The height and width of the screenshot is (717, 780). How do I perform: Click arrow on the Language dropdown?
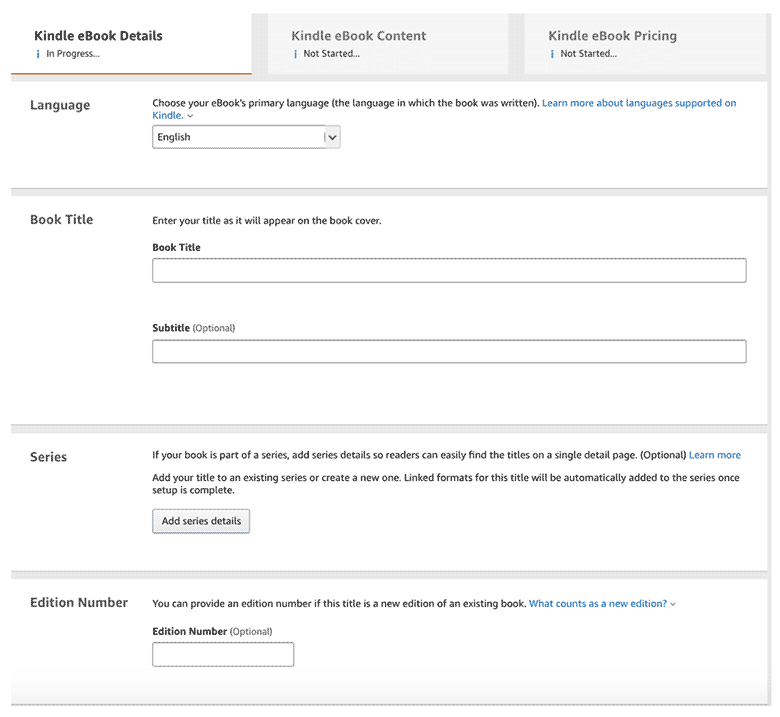point(332,137)
